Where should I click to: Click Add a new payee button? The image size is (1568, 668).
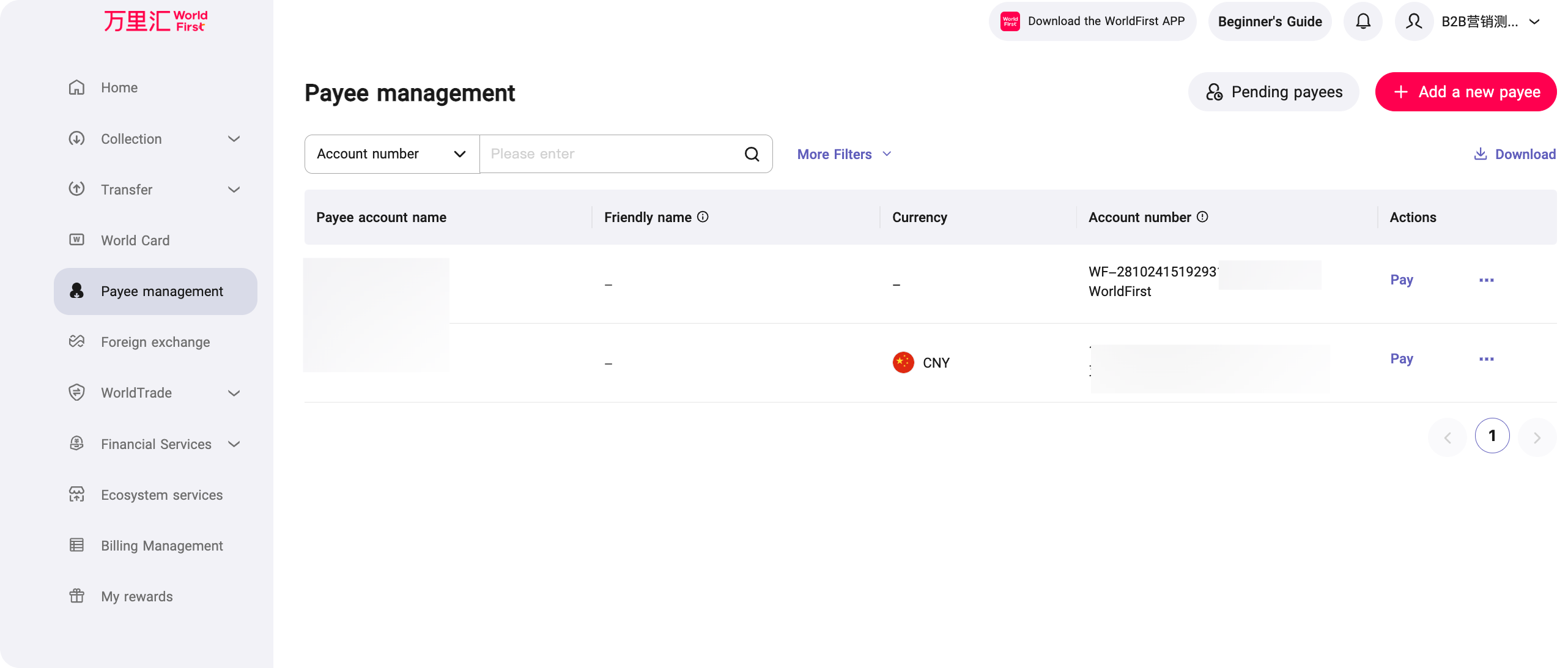coord(1466,92)
